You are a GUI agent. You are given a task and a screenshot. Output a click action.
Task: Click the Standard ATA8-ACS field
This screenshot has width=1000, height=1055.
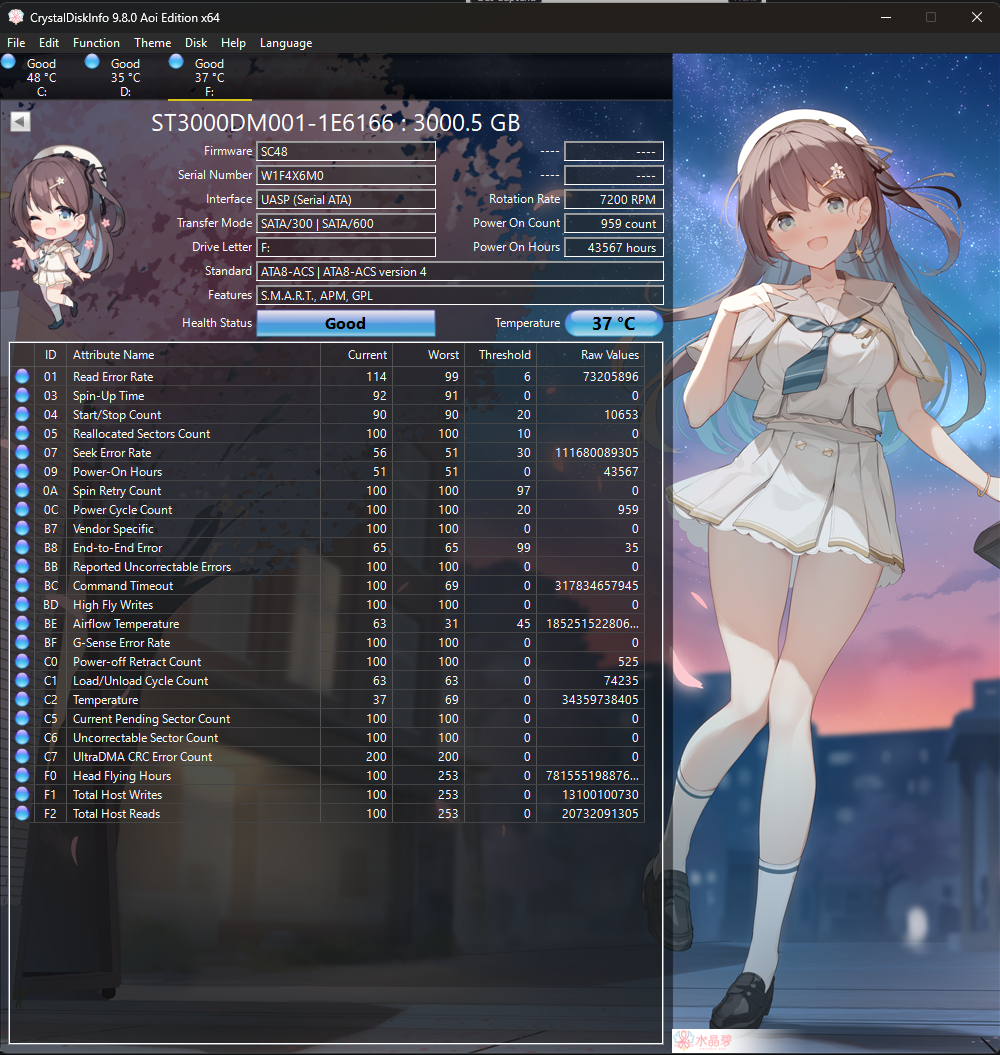coord(460,271)
